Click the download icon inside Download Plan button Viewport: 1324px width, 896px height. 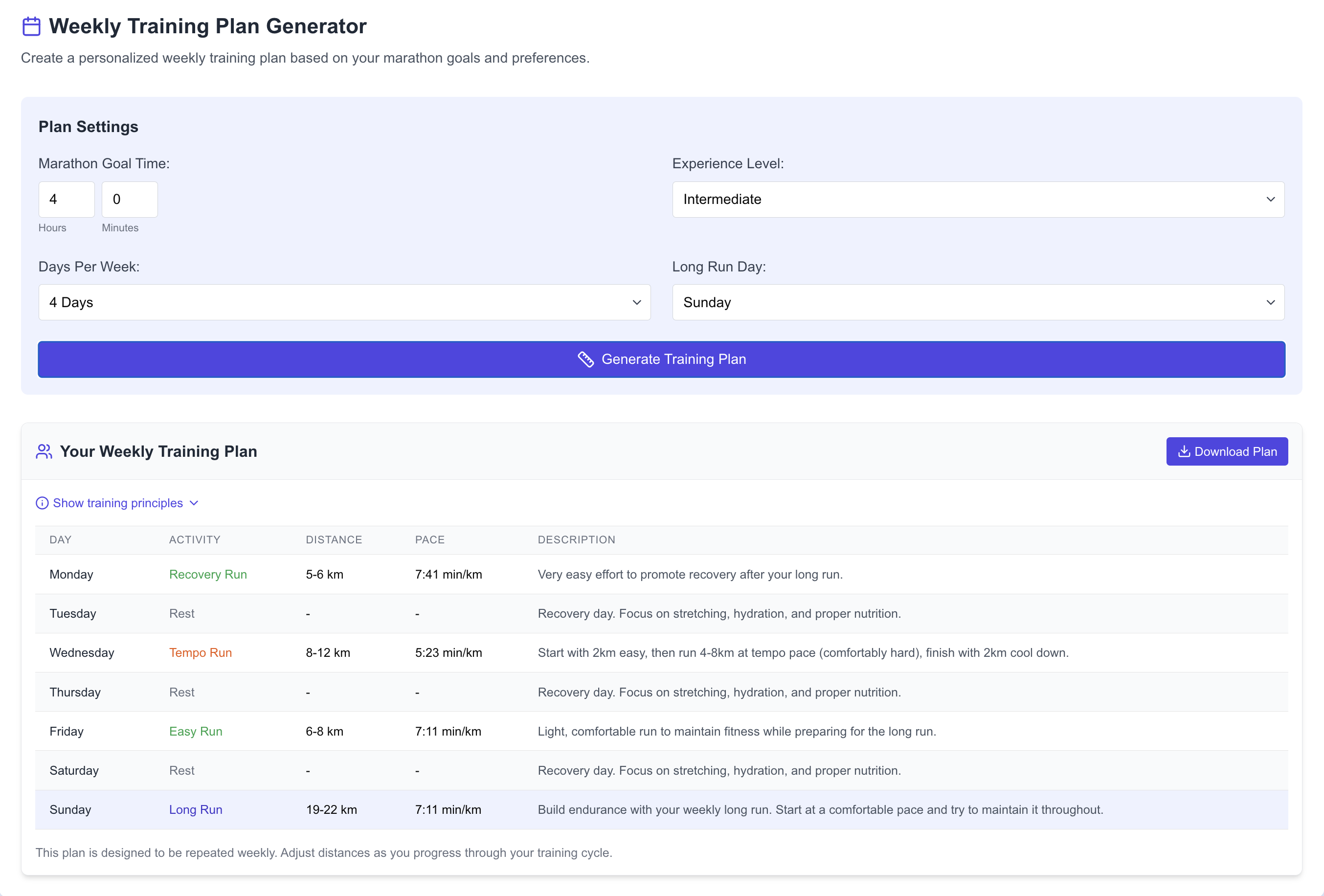coord(1184,451)
